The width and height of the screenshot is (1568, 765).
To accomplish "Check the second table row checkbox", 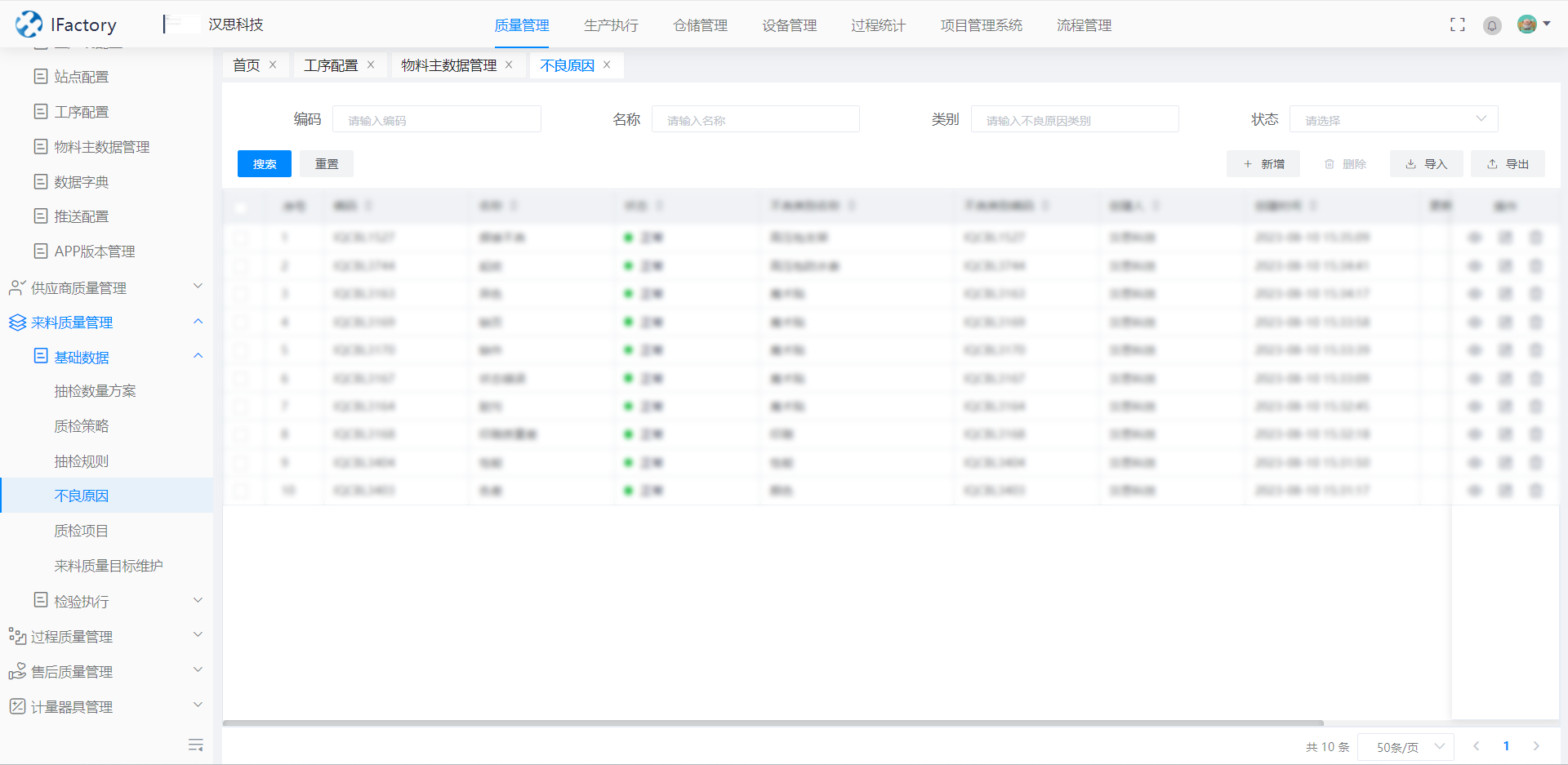I will pyautogui.click(x=241, y=266).
